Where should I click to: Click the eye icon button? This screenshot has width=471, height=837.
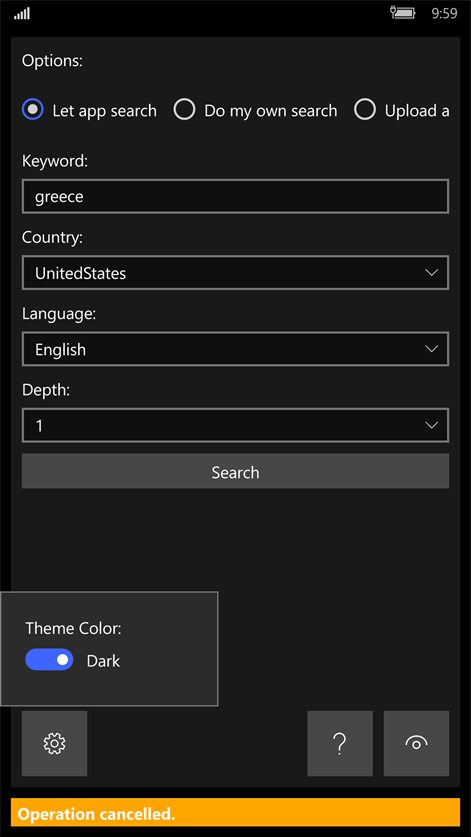(x=416, y=743)
